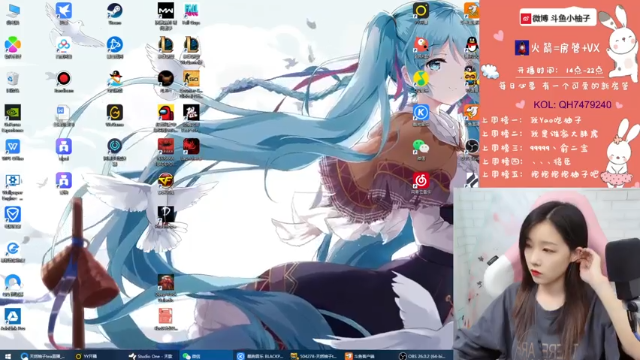This screenshot has width=640, height=360.
Task: Switch to the Douyu client taskbar window
Action: click(x=367, y=356)
